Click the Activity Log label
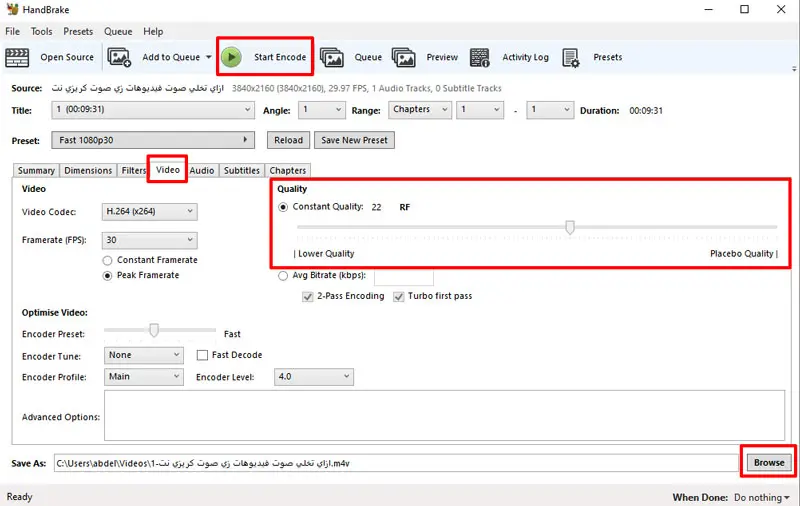Screen dimensions: 800x506 click(x=525, y=57)
